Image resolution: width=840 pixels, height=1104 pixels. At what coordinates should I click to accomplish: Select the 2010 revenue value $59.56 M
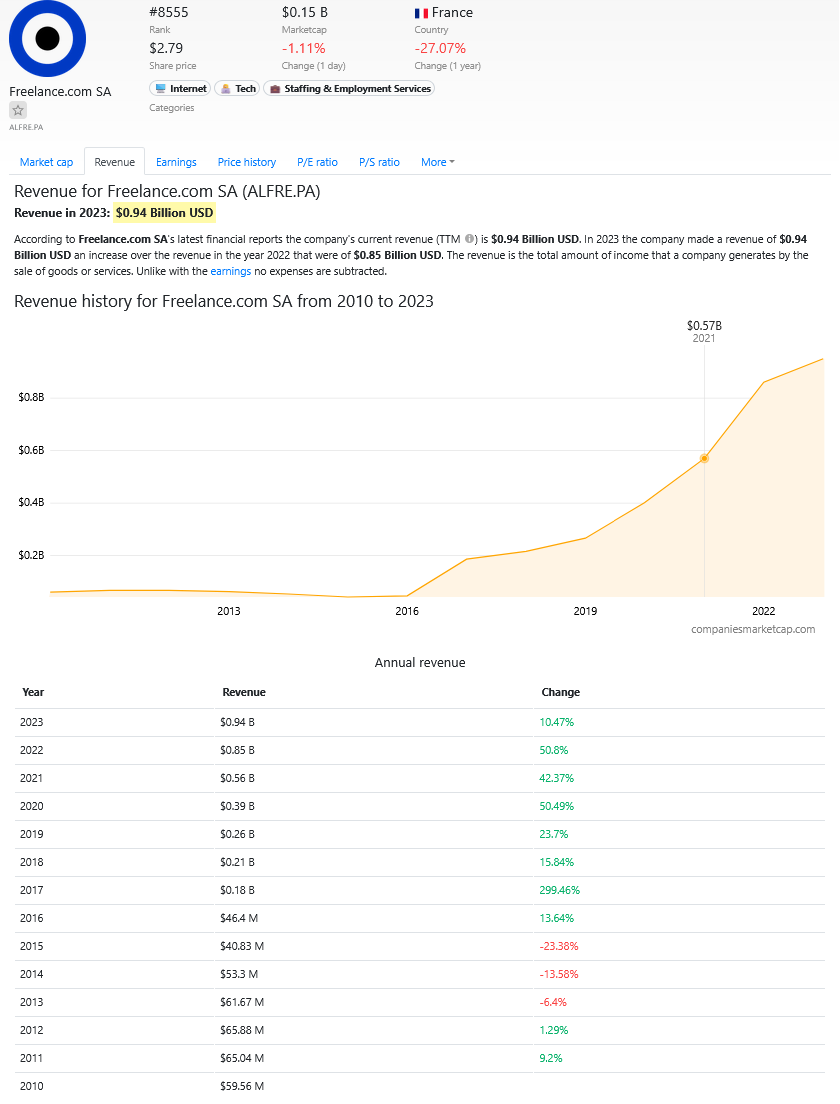(242, 1086)
